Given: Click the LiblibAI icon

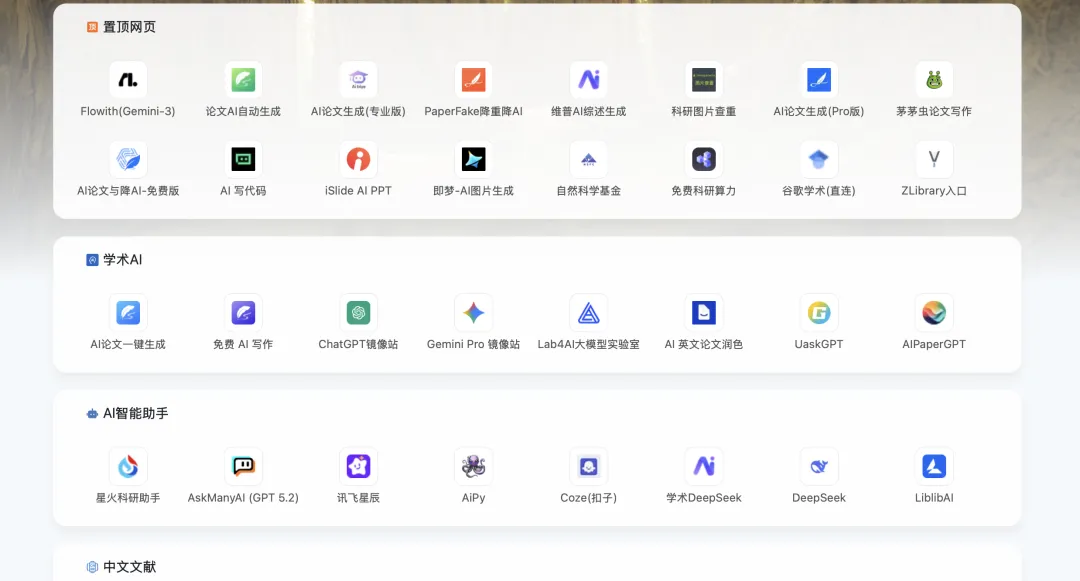Looking at the screenshot, I should [x=933, y=467].
